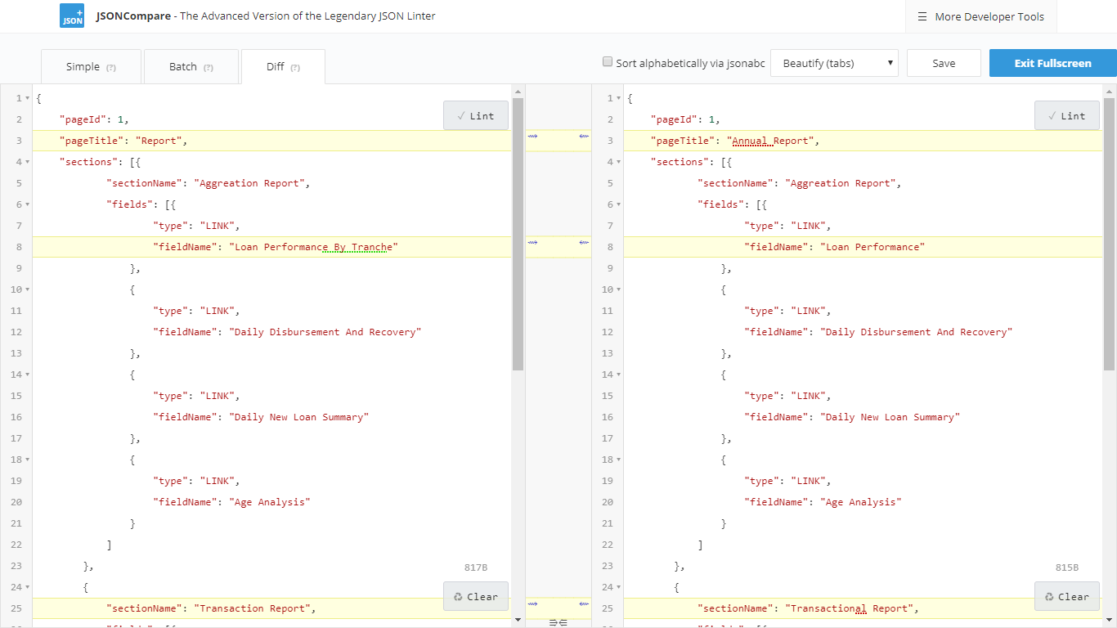Collapse the sections array at left line 4
Image resolution: width=1117 pixels, height=628 pixels.
[28, 162]
